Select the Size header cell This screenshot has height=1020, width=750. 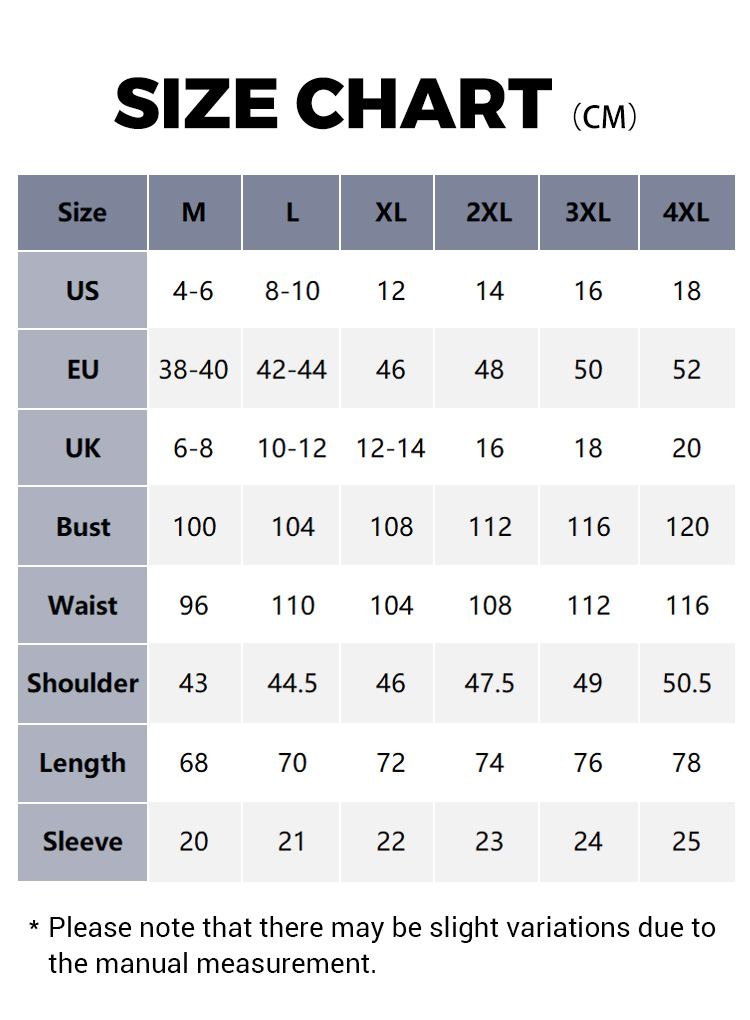click(82, 213)
